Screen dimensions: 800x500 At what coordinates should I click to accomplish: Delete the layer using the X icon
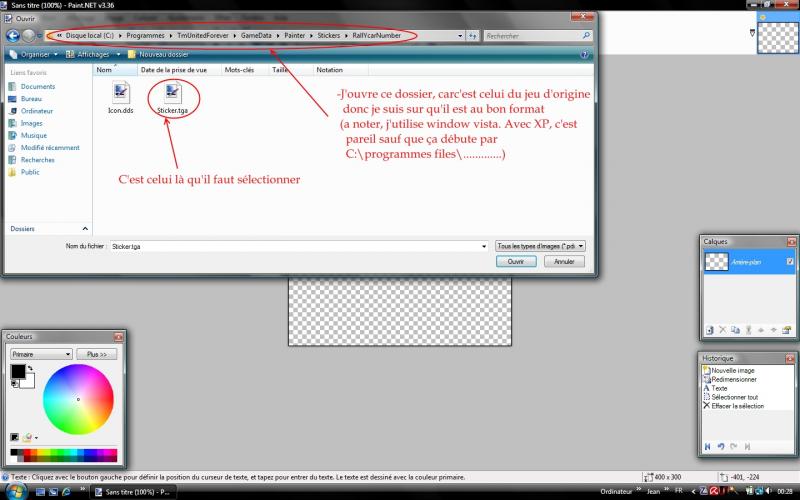[x=722, y=330]
